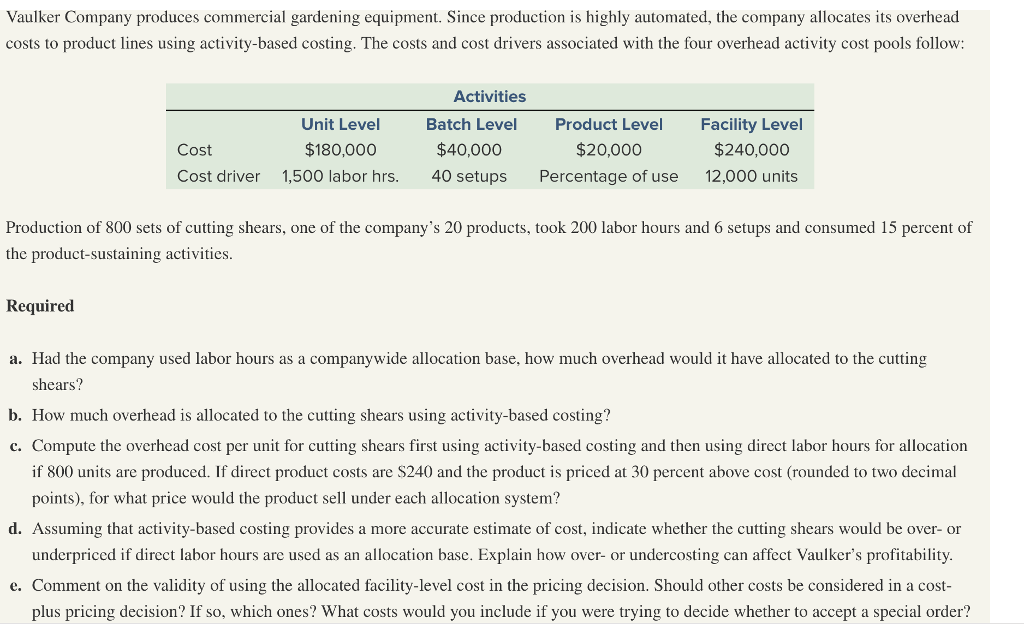Click the Batch Level column header

[471, 124]
